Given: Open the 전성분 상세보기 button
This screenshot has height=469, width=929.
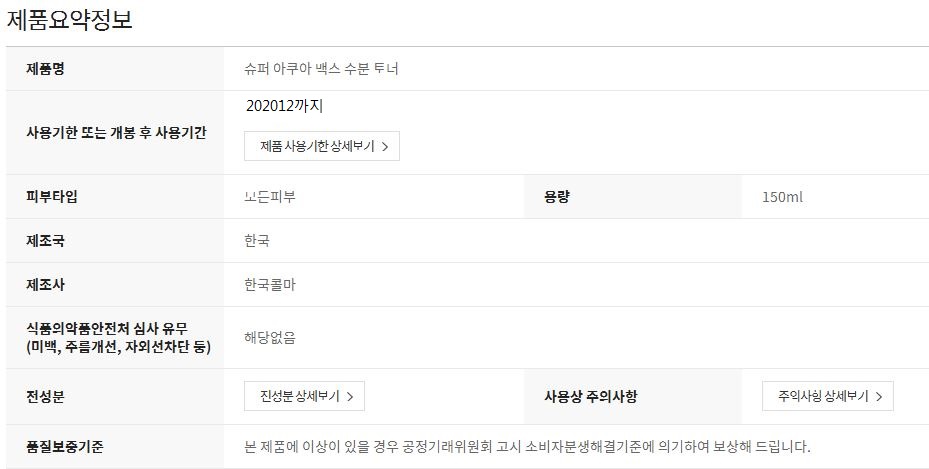Looking at the screenshot, I should point(305,396).
